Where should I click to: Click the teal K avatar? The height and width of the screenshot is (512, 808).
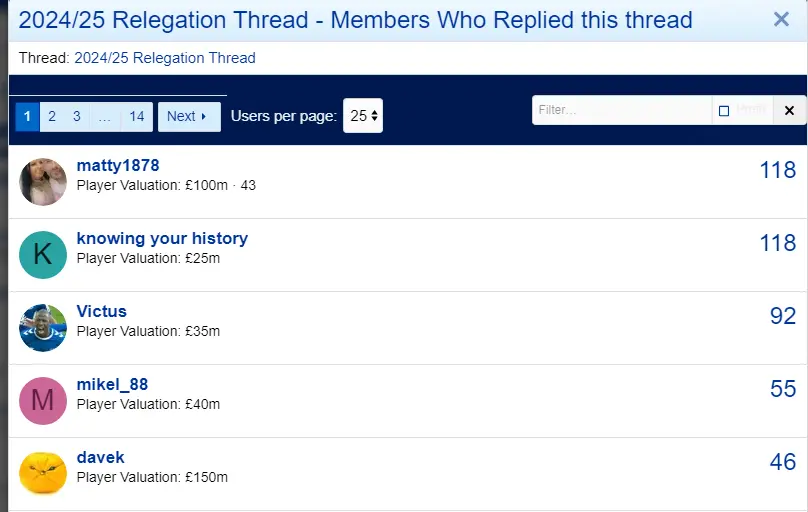pyautogui.click(x=43, y=255)
